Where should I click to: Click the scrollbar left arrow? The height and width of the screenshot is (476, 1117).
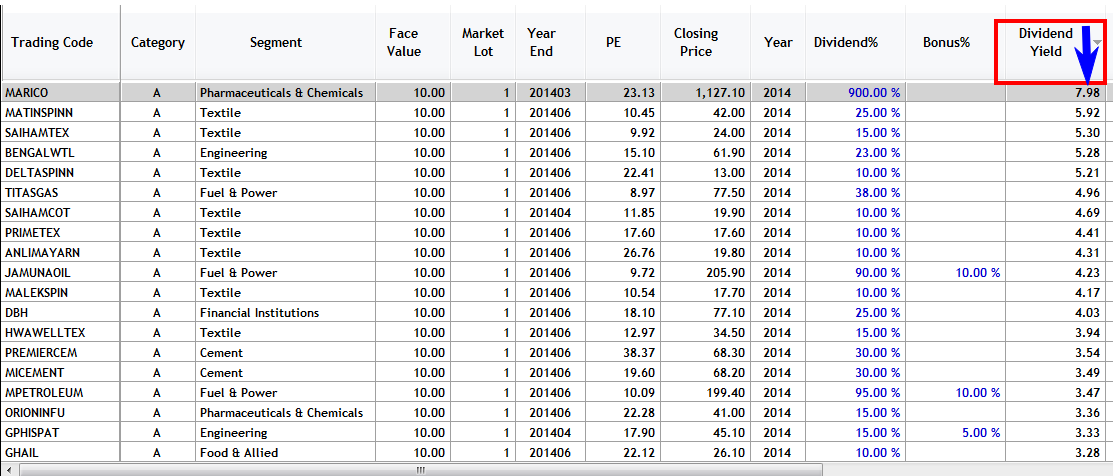pos(9,470)
